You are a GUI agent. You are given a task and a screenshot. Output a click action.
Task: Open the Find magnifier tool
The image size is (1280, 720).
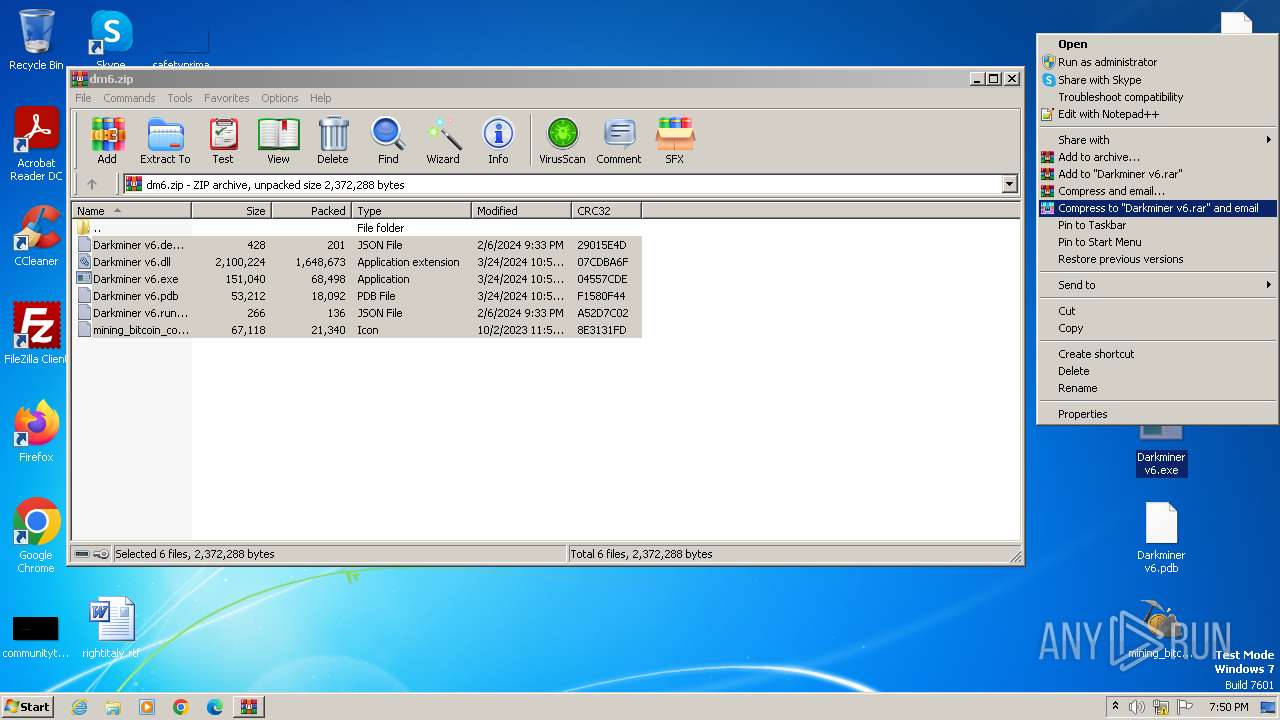pos(388,140)
